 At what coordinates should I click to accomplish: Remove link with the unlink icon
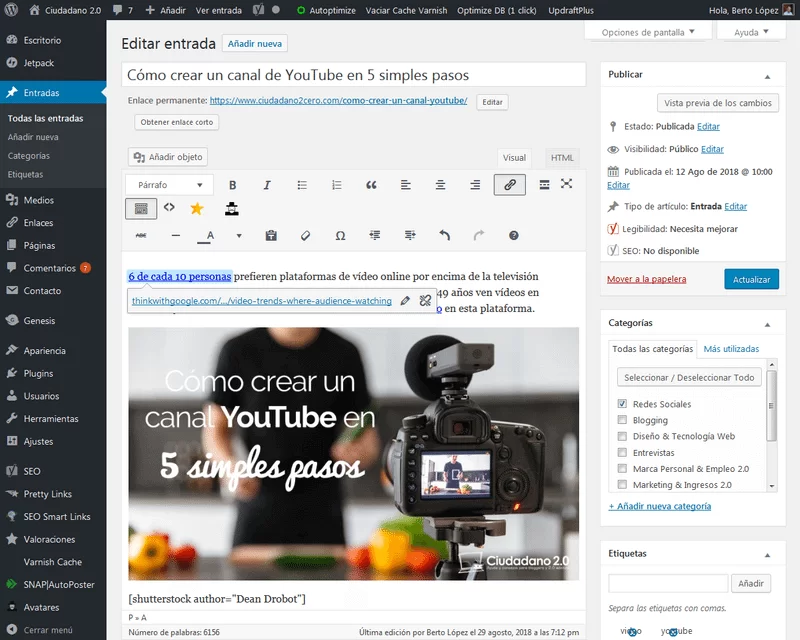(425, 301)
